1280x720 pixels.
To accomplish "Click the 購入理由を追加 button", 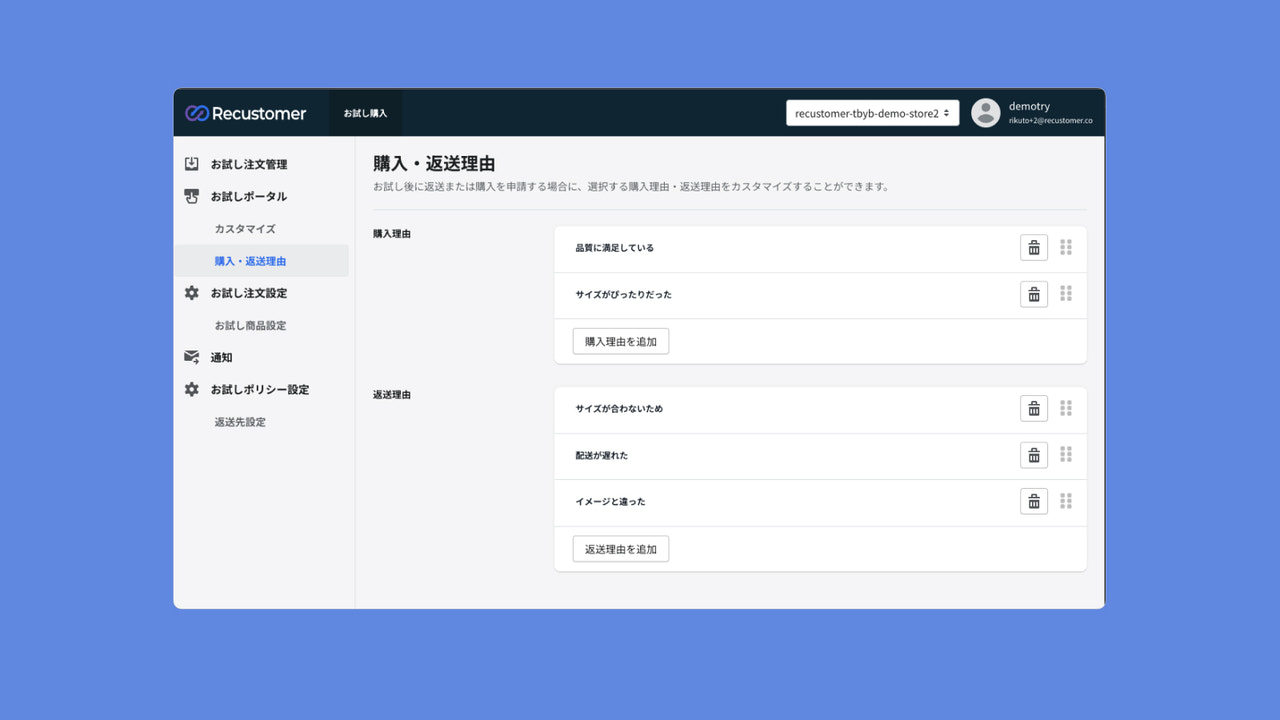I will pyautogui.click(x=621, y=341).
